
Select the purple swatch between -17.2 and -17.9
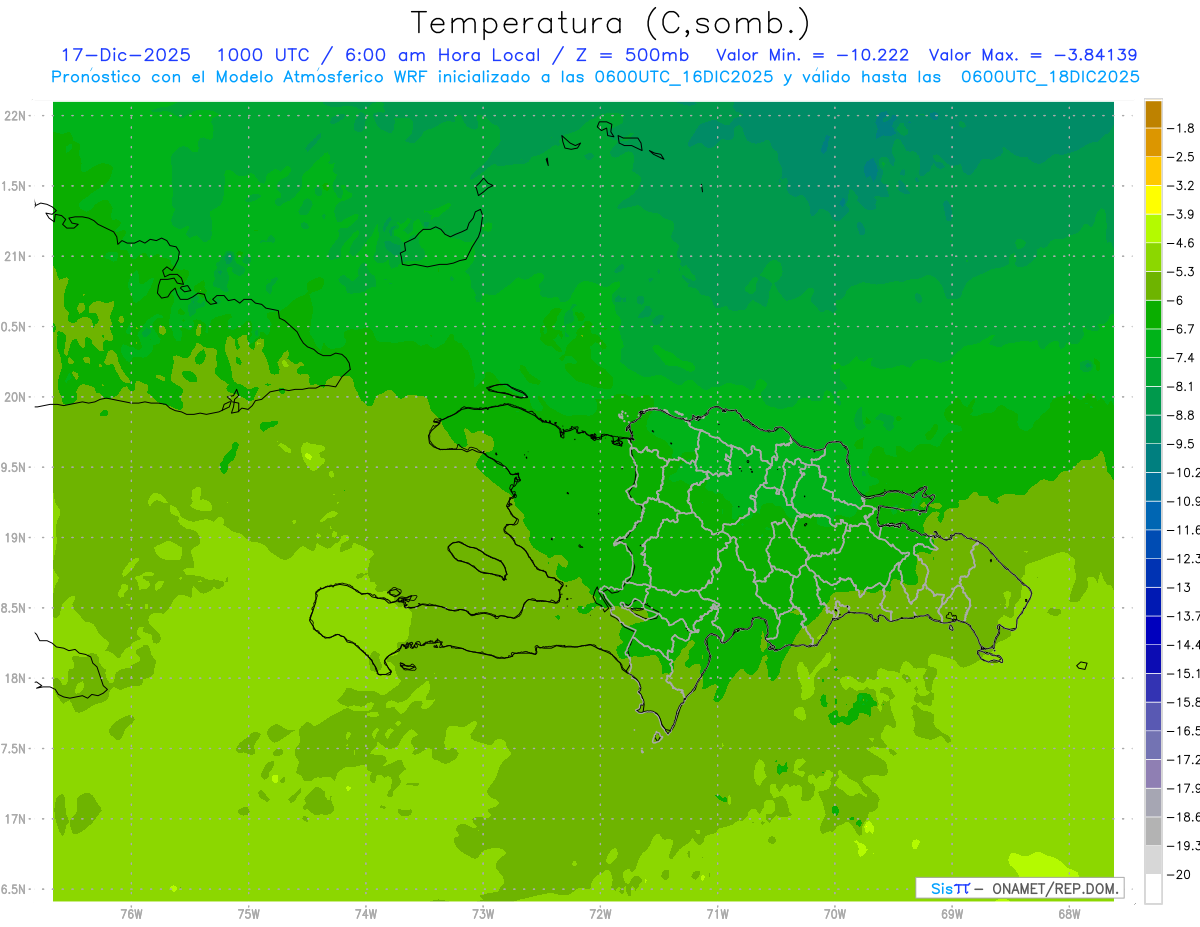(1153, 774)
